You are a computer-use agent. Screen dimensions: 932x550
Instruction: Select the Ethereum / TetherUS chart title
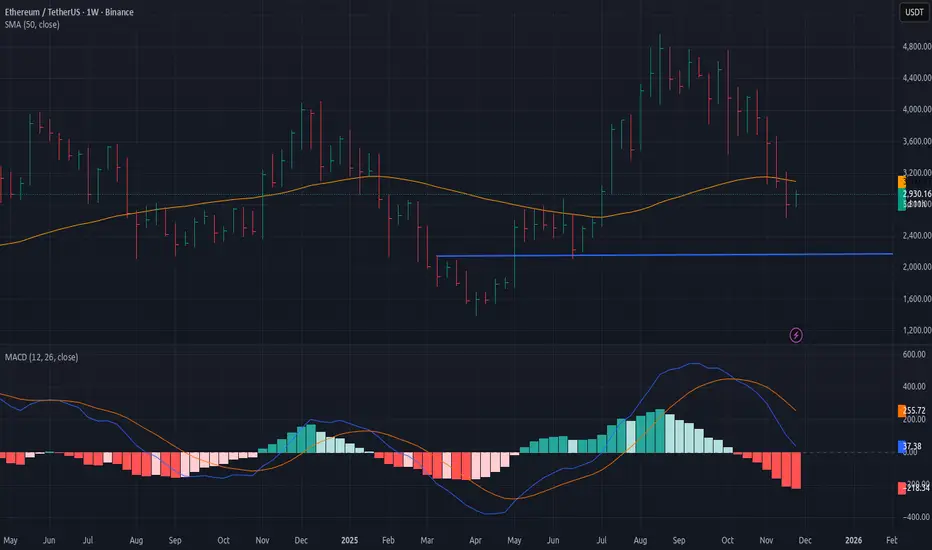[69, 12]
